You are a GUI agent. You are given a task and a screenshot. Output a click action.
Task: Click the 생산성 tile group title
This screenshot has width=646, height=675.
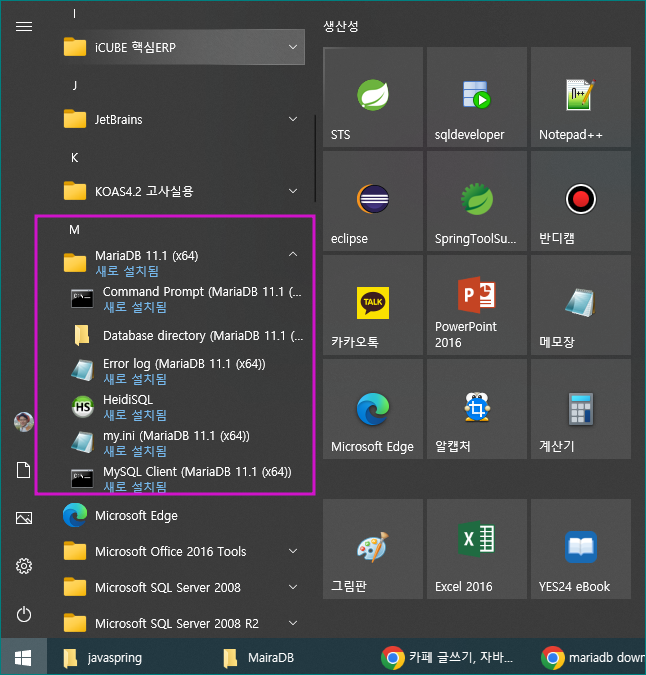tap(341, 26)
